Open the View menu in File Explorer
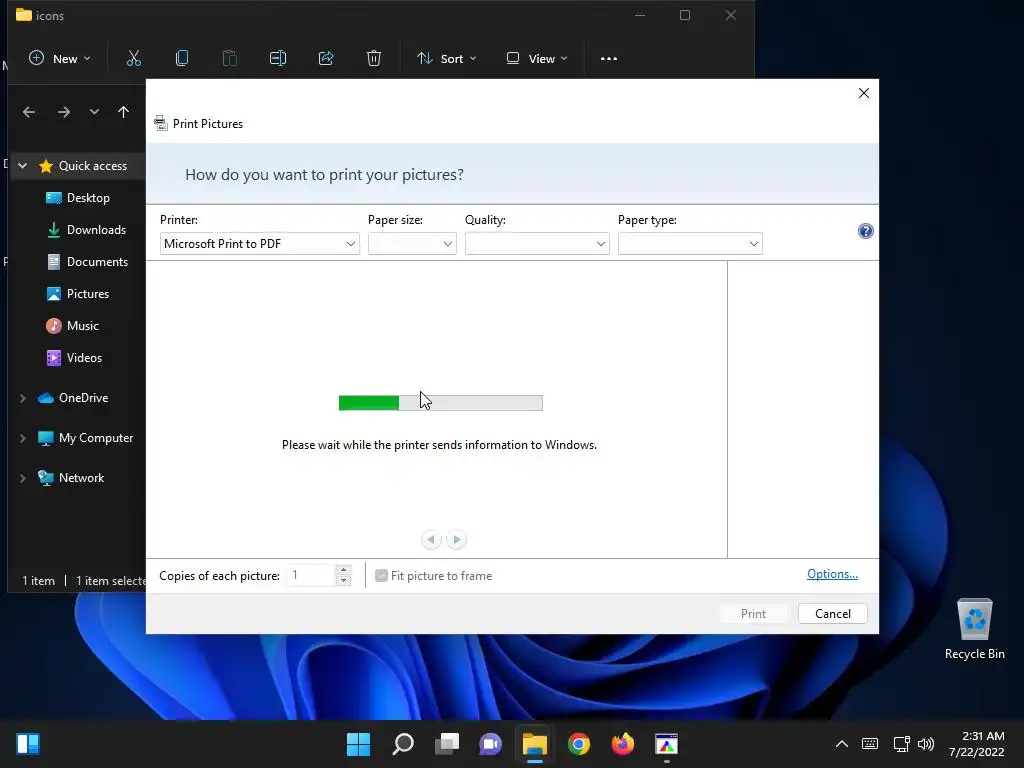Image resolution: width=1024 pixels, height=768 pixels. point(537,58)
